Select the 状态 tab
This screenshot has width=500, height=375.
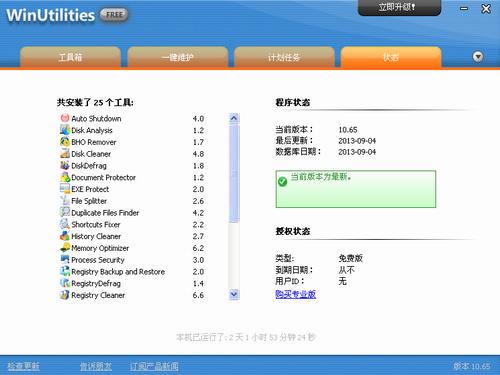click(391, 57)
